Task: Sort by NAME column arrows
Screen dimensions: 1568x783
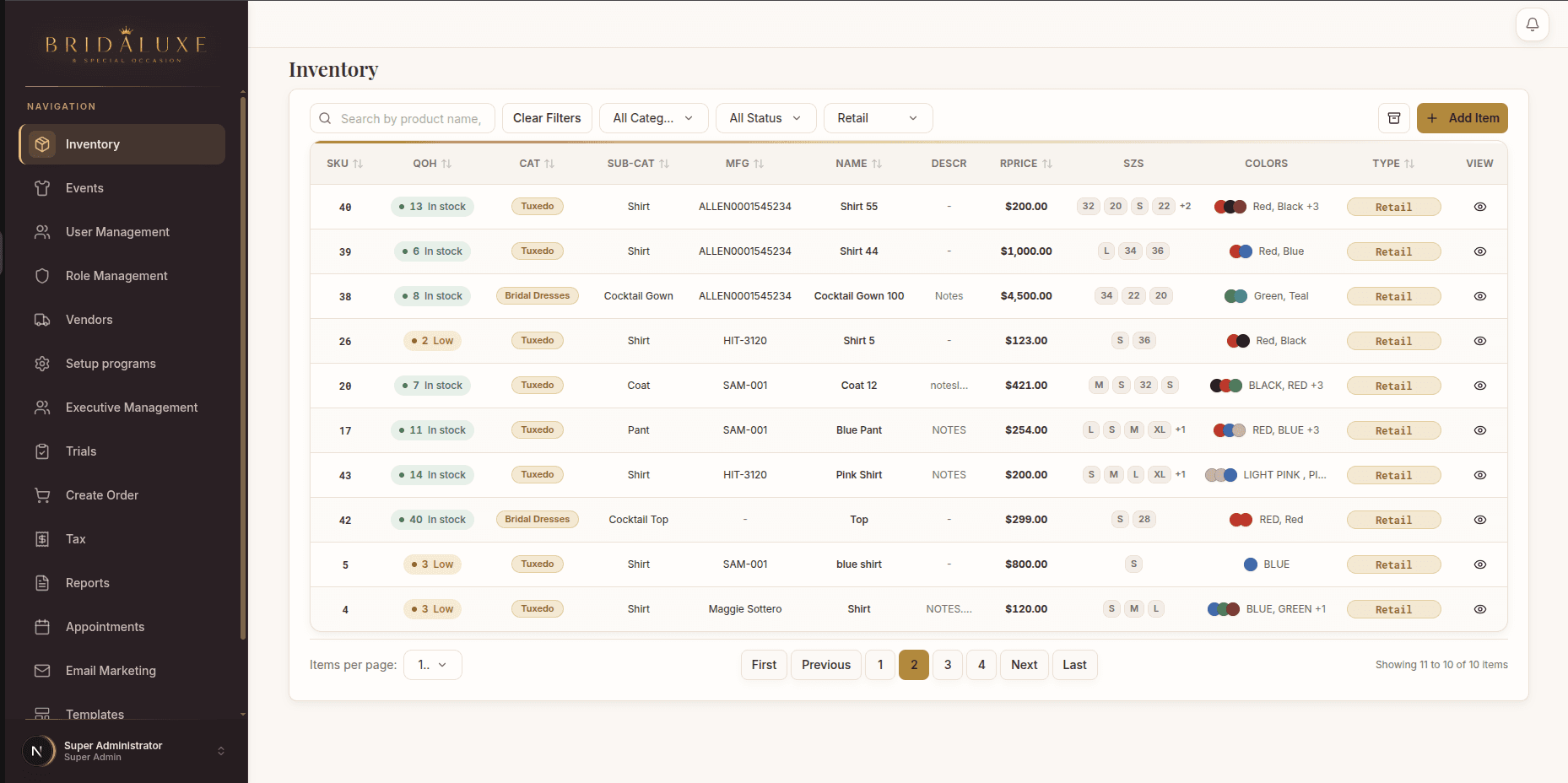Action: 877,164
